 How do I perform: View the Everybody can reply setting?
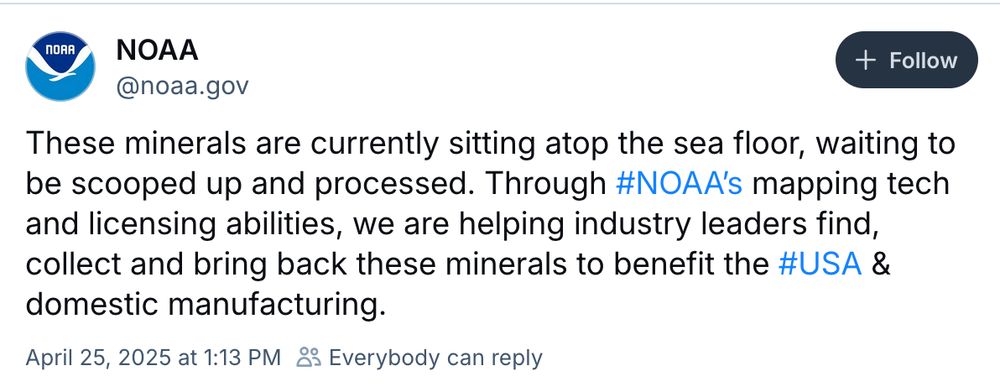[x=434, y=358]
